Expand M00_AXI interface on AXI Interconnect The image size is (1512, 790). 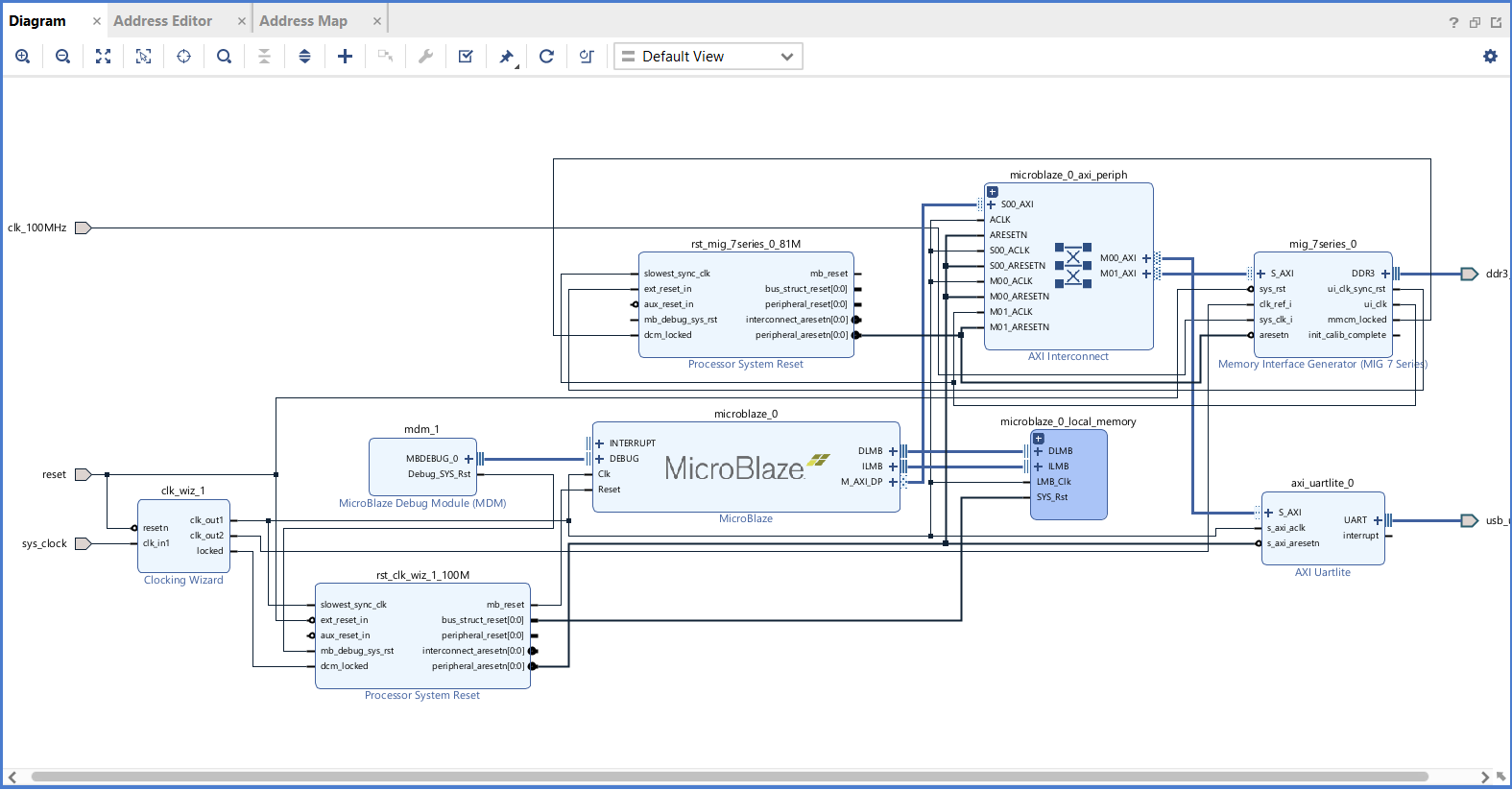coord(1146,258)
